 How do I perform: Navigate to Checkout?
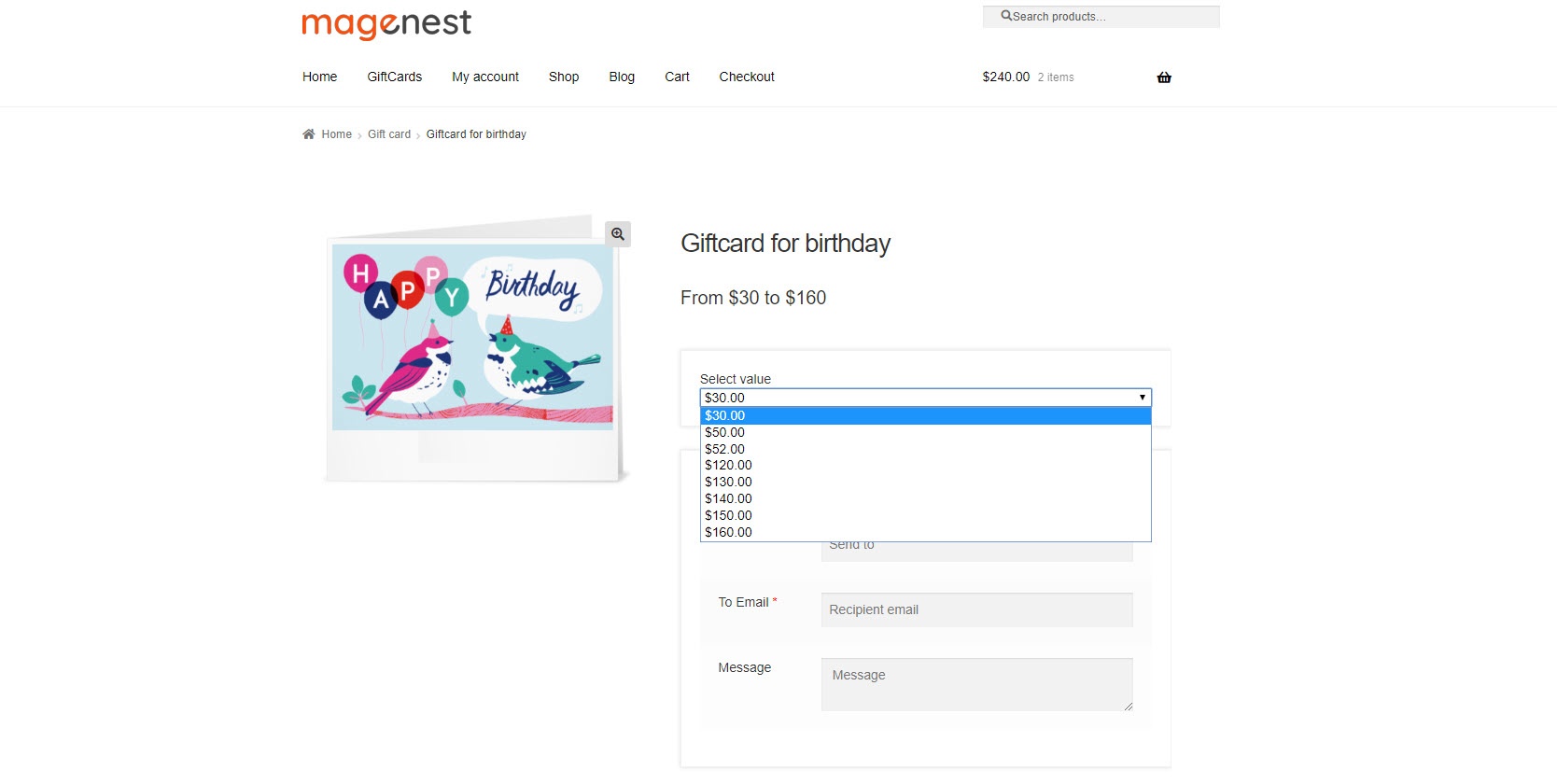[747, 77]
